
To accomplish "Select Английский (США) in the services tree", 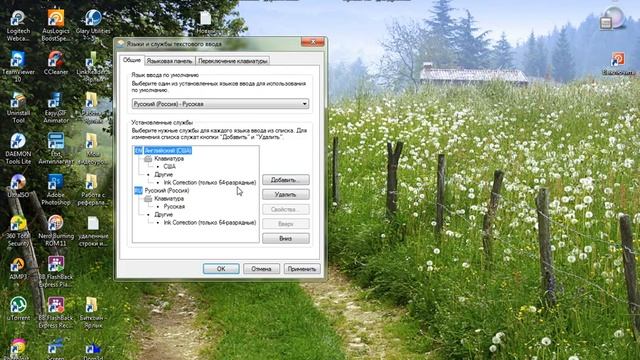I will click(168, 150).
